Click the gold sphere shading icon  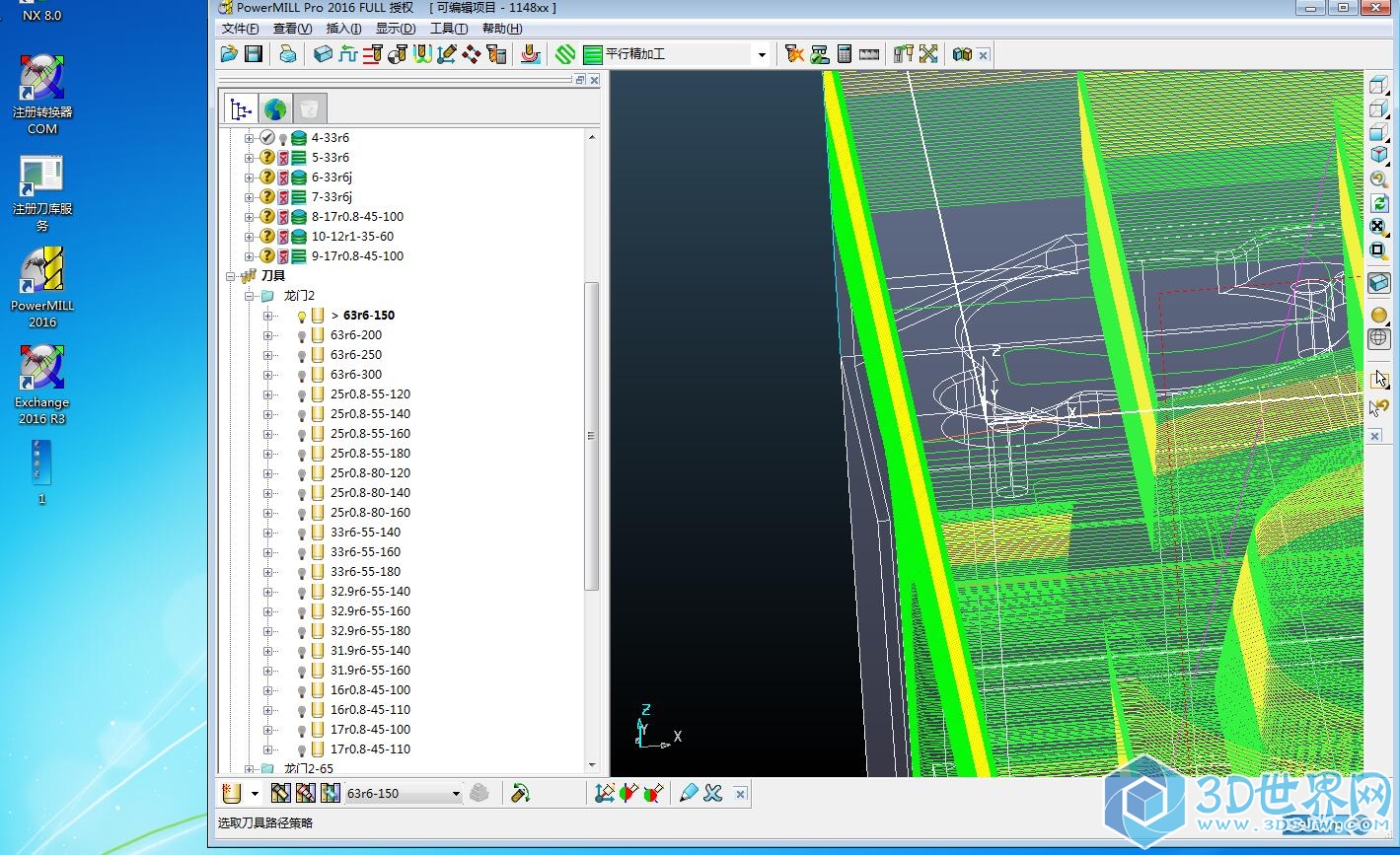1378,316
